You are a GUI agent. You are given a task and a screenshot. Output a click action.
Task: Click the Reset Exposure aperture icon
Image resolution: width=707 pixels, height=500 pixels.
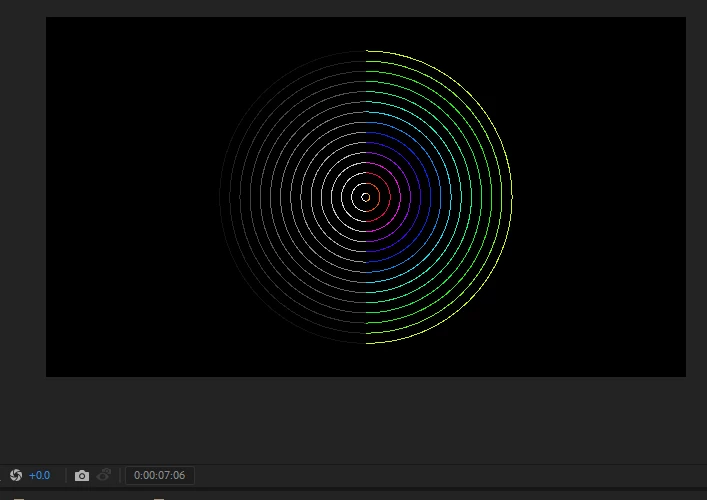point(16,475)
